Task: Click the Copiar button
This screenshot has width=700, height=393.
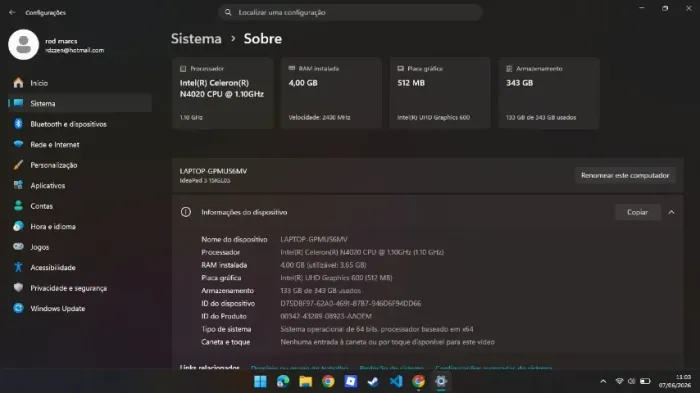Action: click(x=638, y=212)
